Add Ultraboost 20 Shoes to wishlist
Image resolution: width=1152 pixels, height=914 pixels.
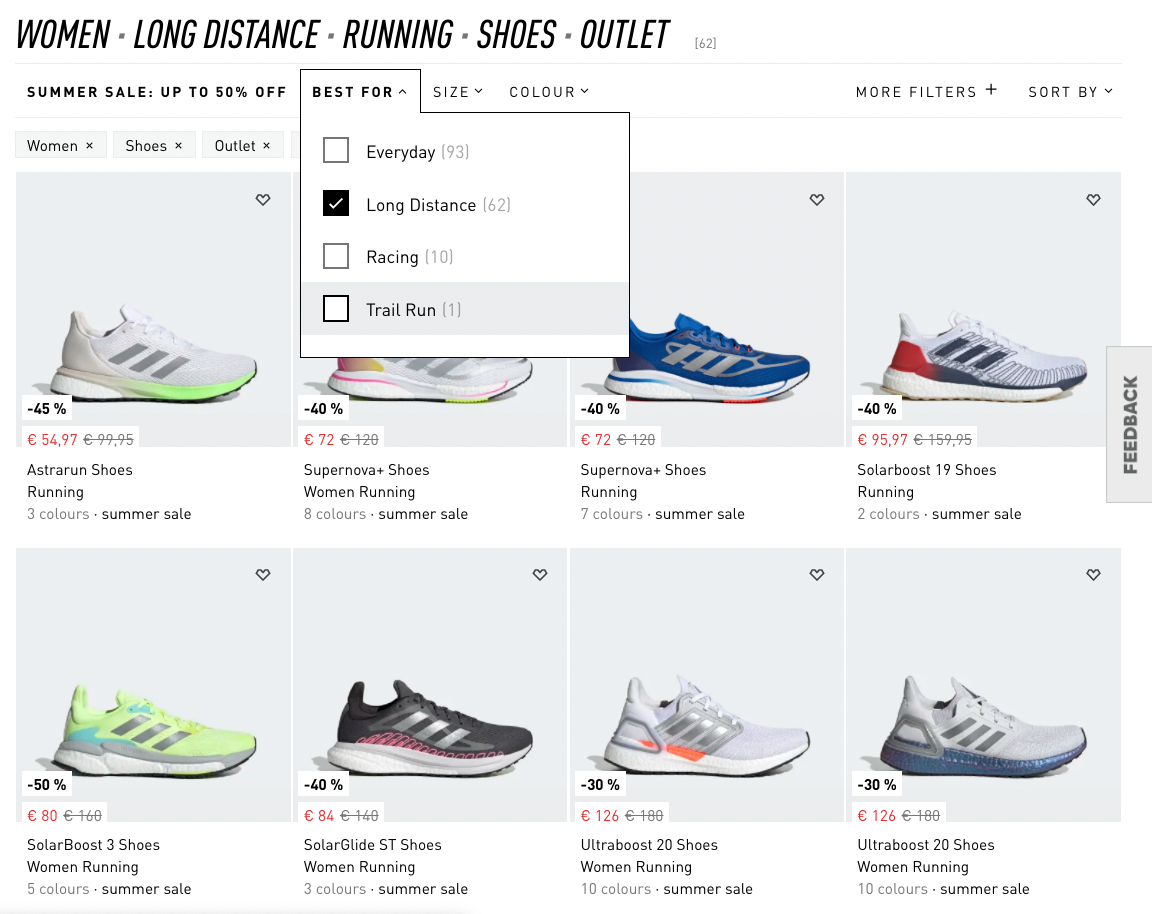pos(816,574)
